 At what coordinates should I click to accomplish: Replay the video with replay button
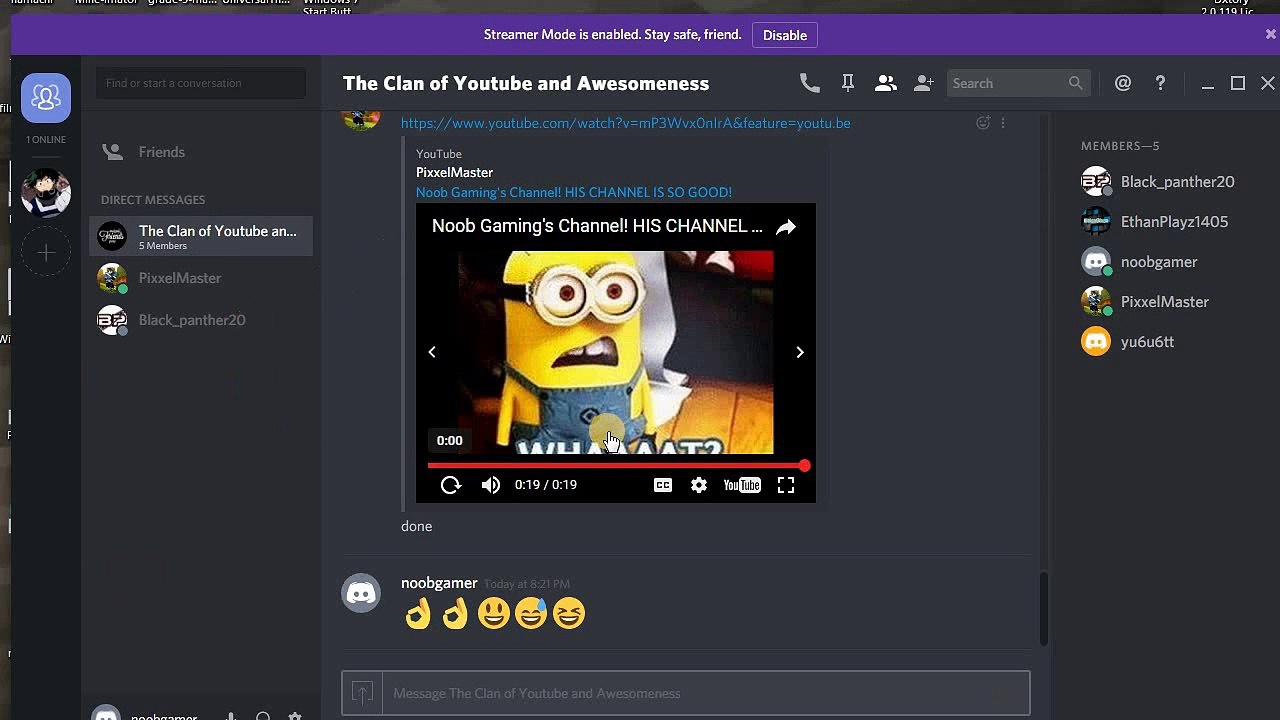(451, 485)
